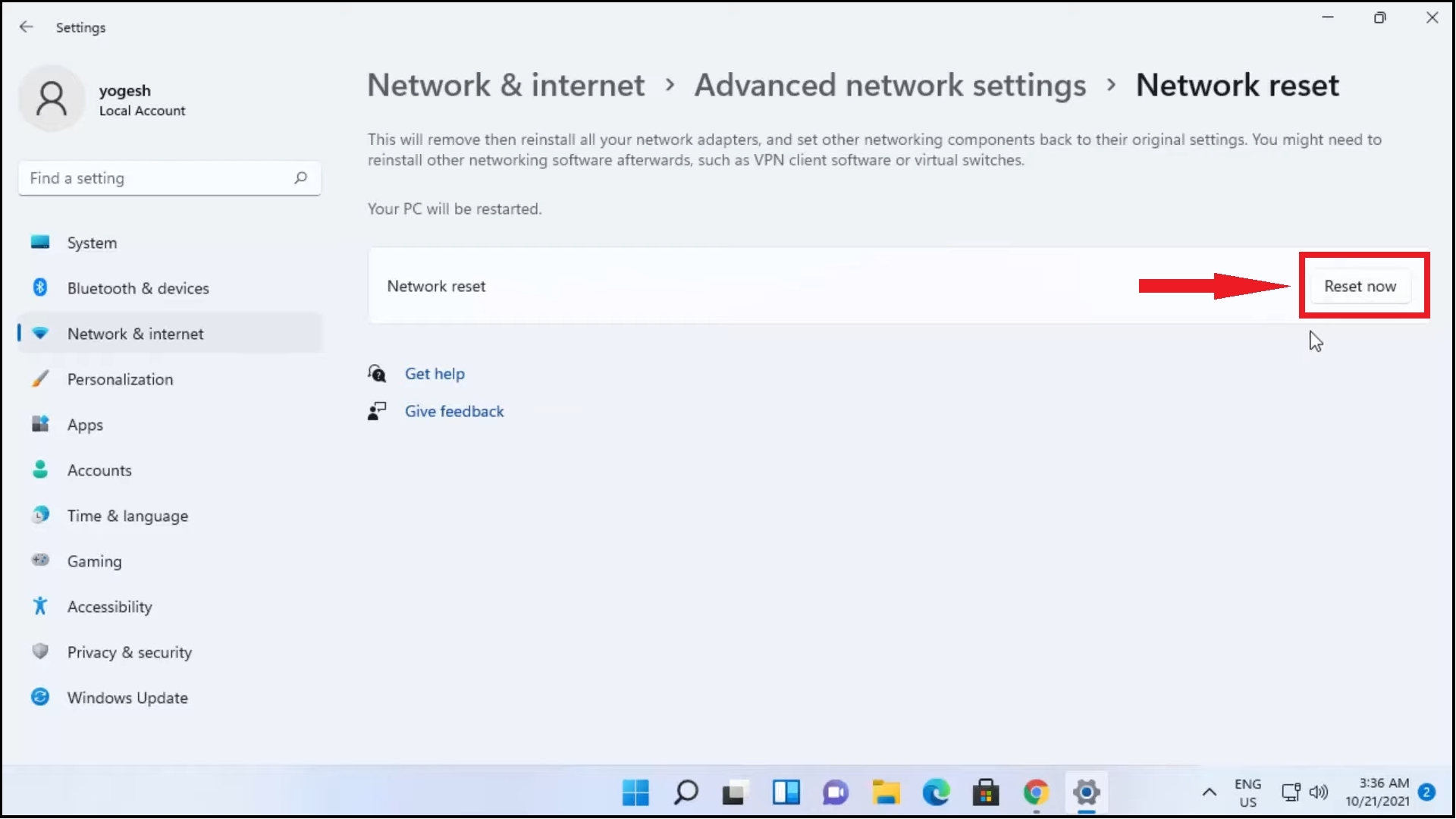
Task: Open Give feedback
Action: coord(453,411)
